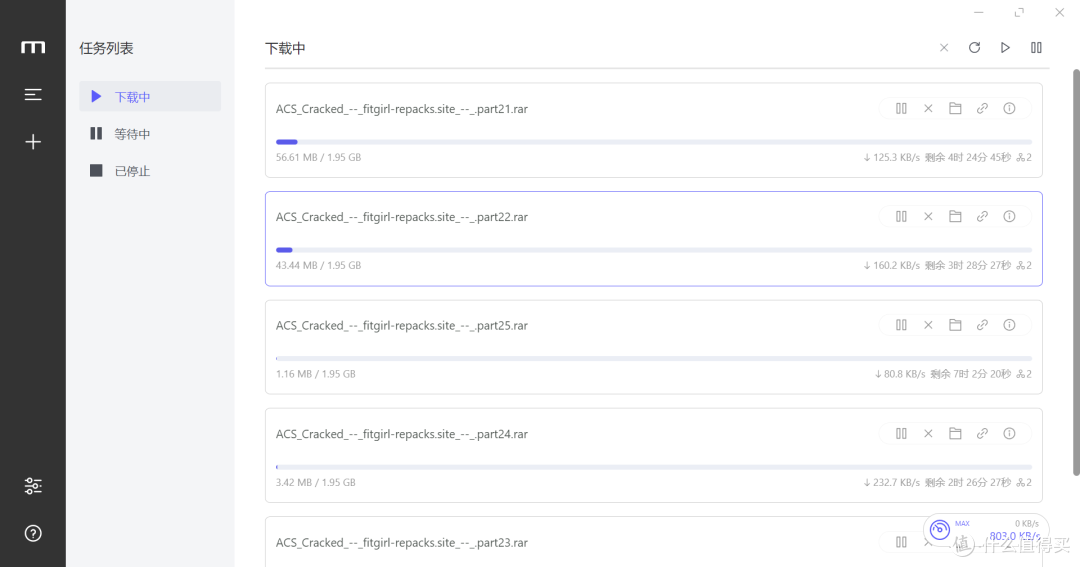Pause the part21.rar download
Screen dimensions: 1080x567
pos(901,108)
